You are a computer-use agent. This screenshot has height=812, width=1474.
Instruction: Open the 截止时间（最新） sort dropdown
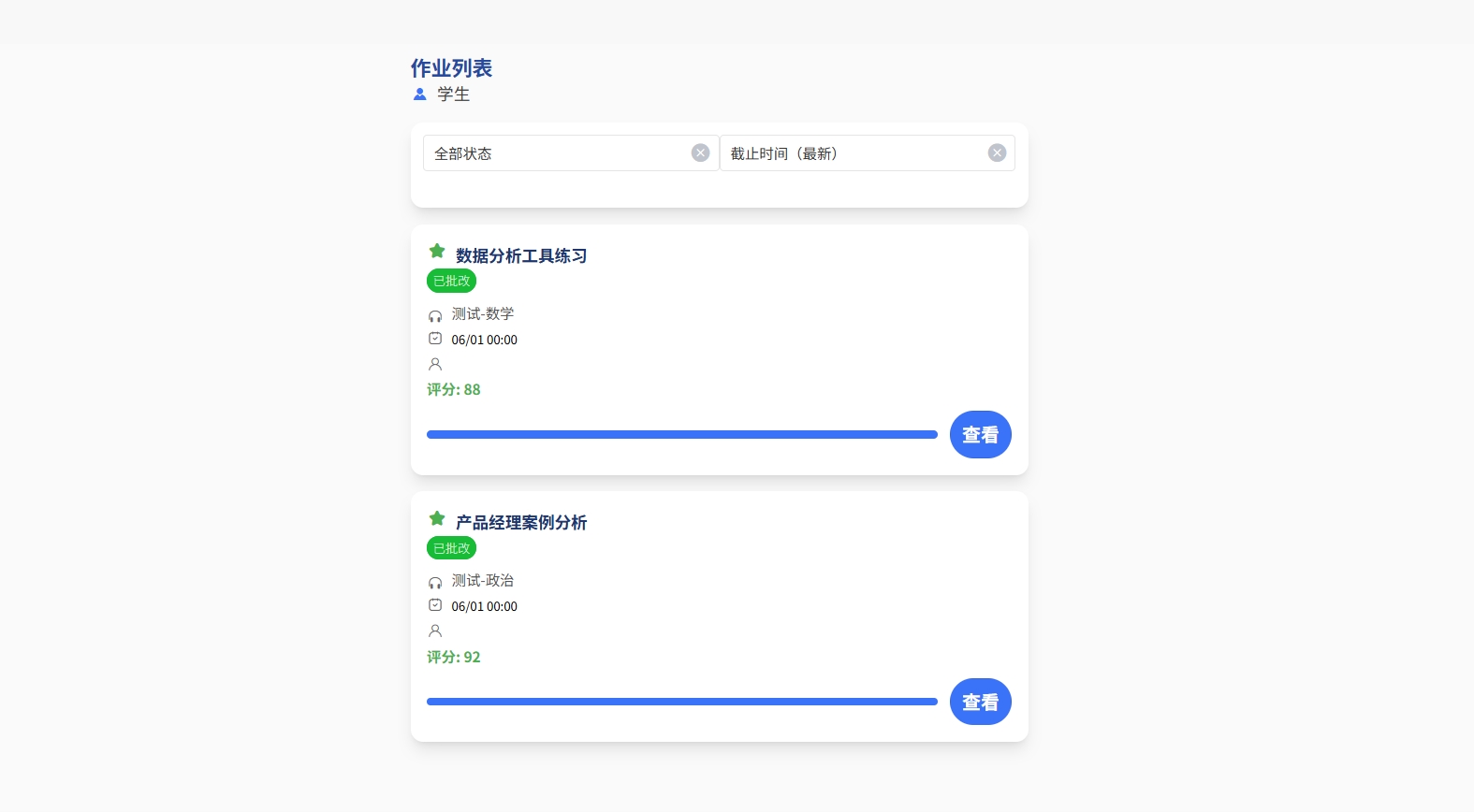point(854,153)
